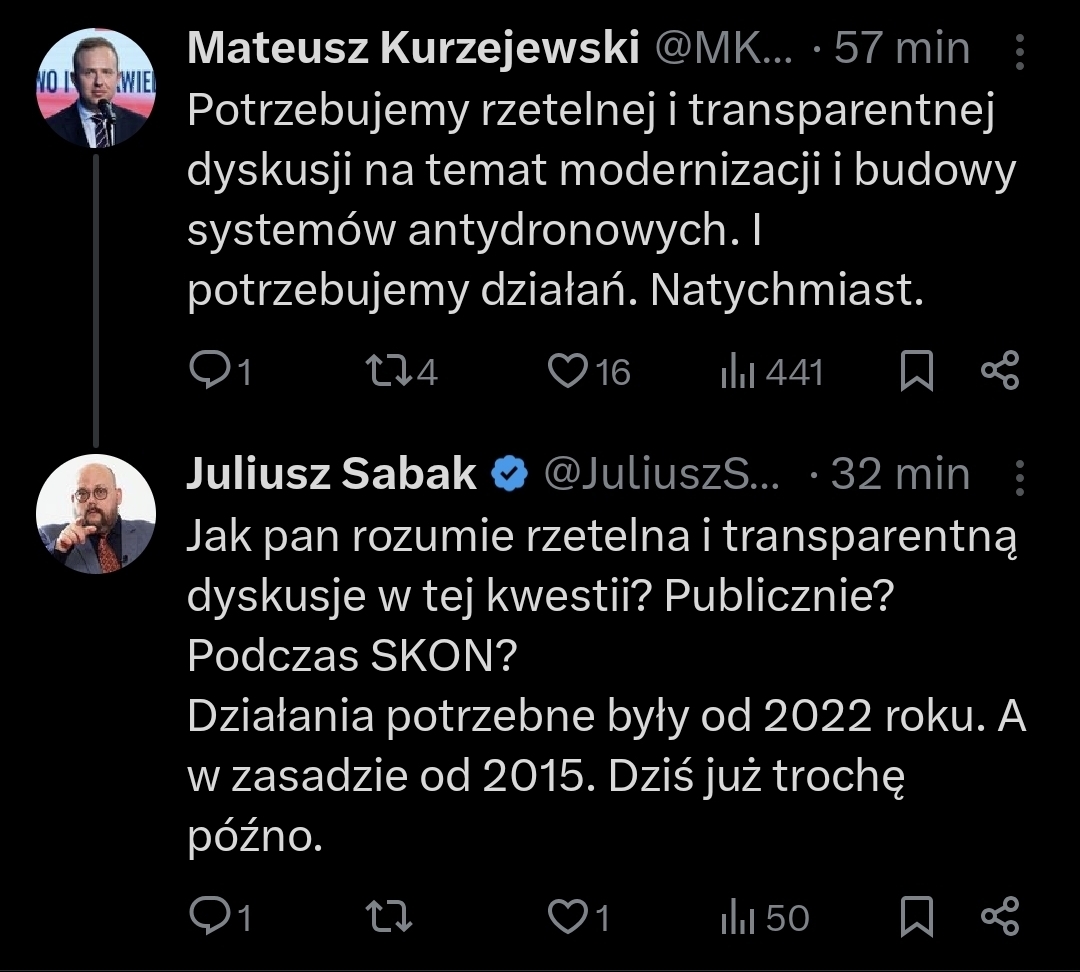Retweet Mateusz Kurzejewski's post
This screenshot has height=972, width=1080.
[x=386, y=372]
